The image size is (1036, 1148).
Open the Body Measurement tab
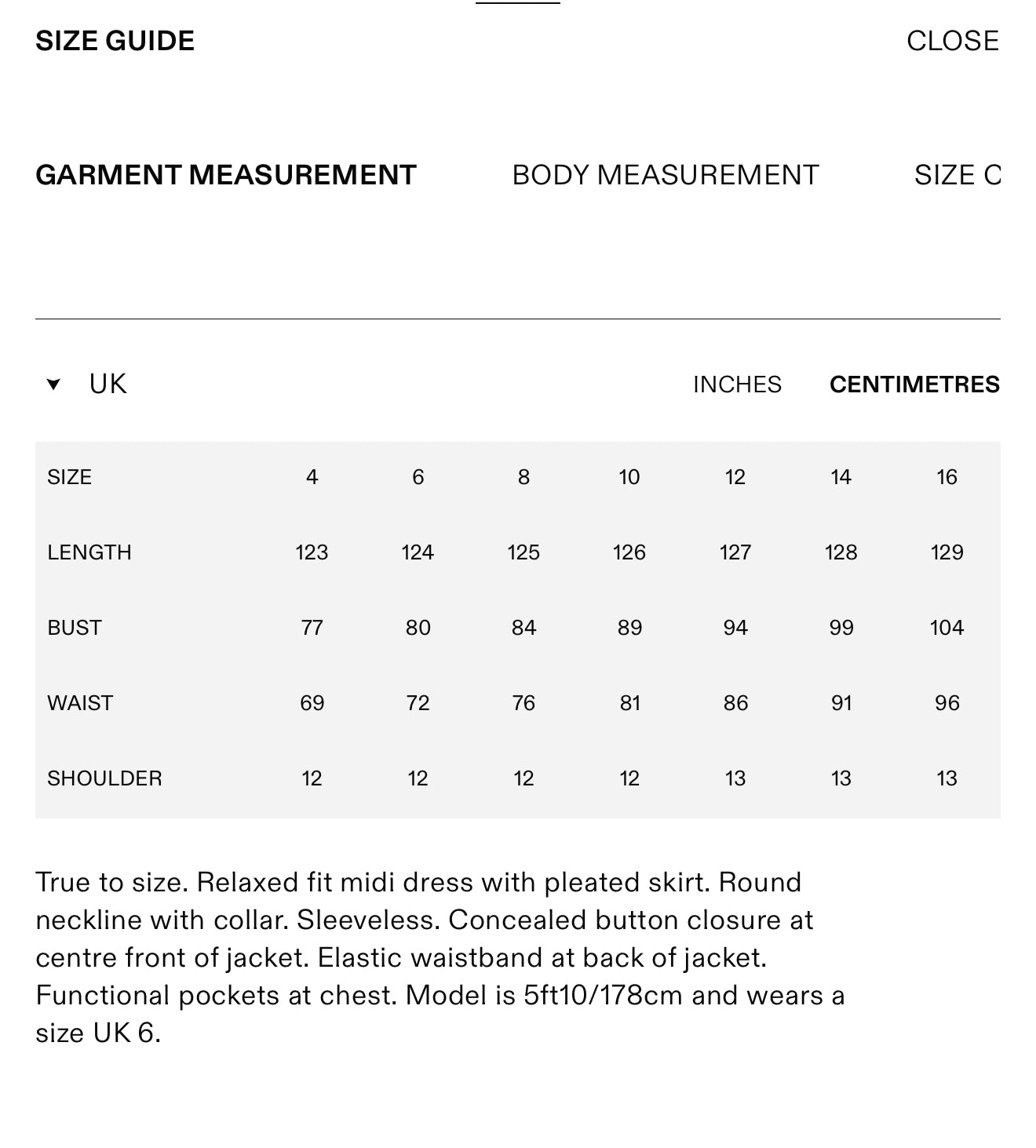(666, 175)
